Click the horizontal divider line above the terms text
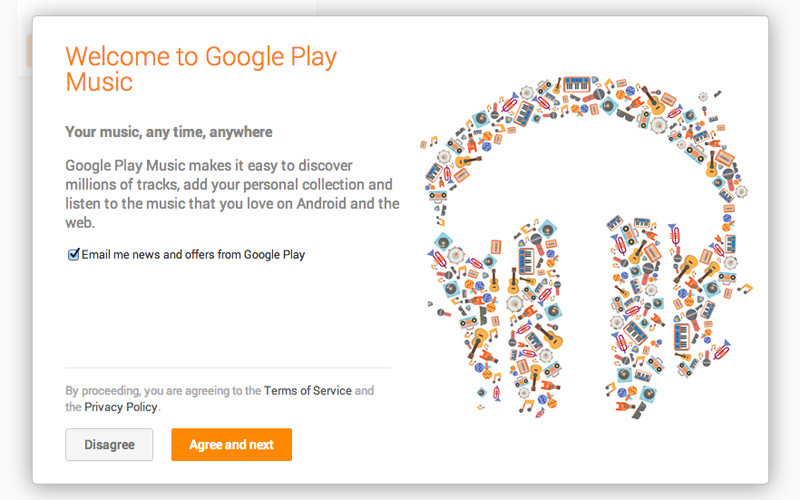Viewport: 800px width, 500px height. pos(229,367)
